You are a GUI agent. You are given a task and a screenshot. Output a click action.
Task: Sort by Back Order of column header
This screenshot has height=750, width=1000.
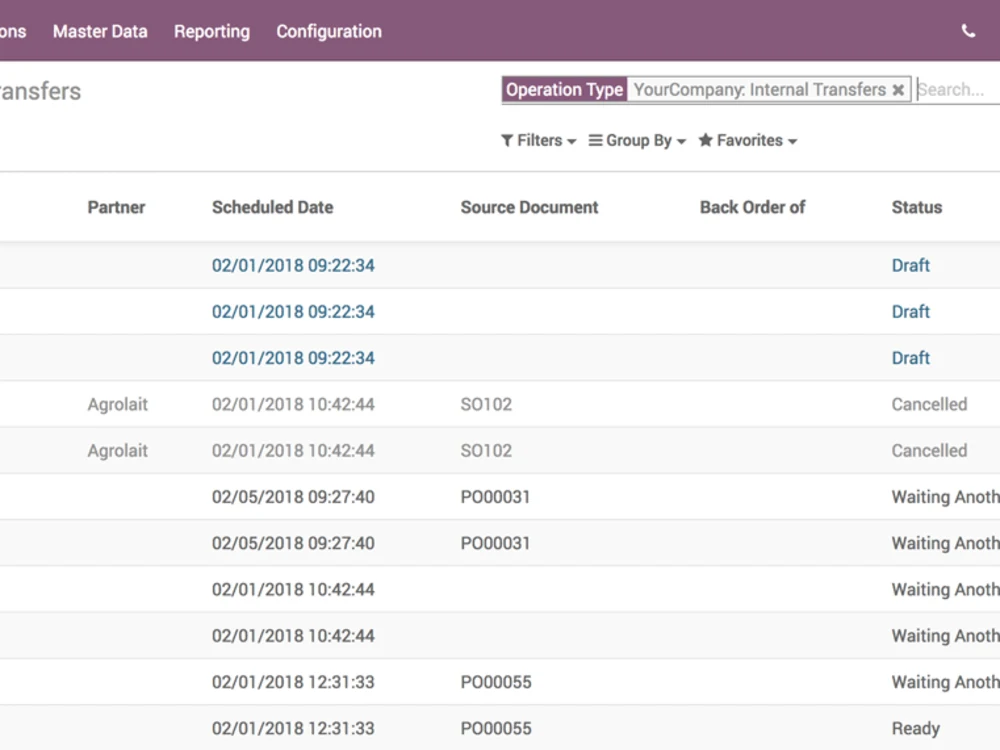pos(753,207)
